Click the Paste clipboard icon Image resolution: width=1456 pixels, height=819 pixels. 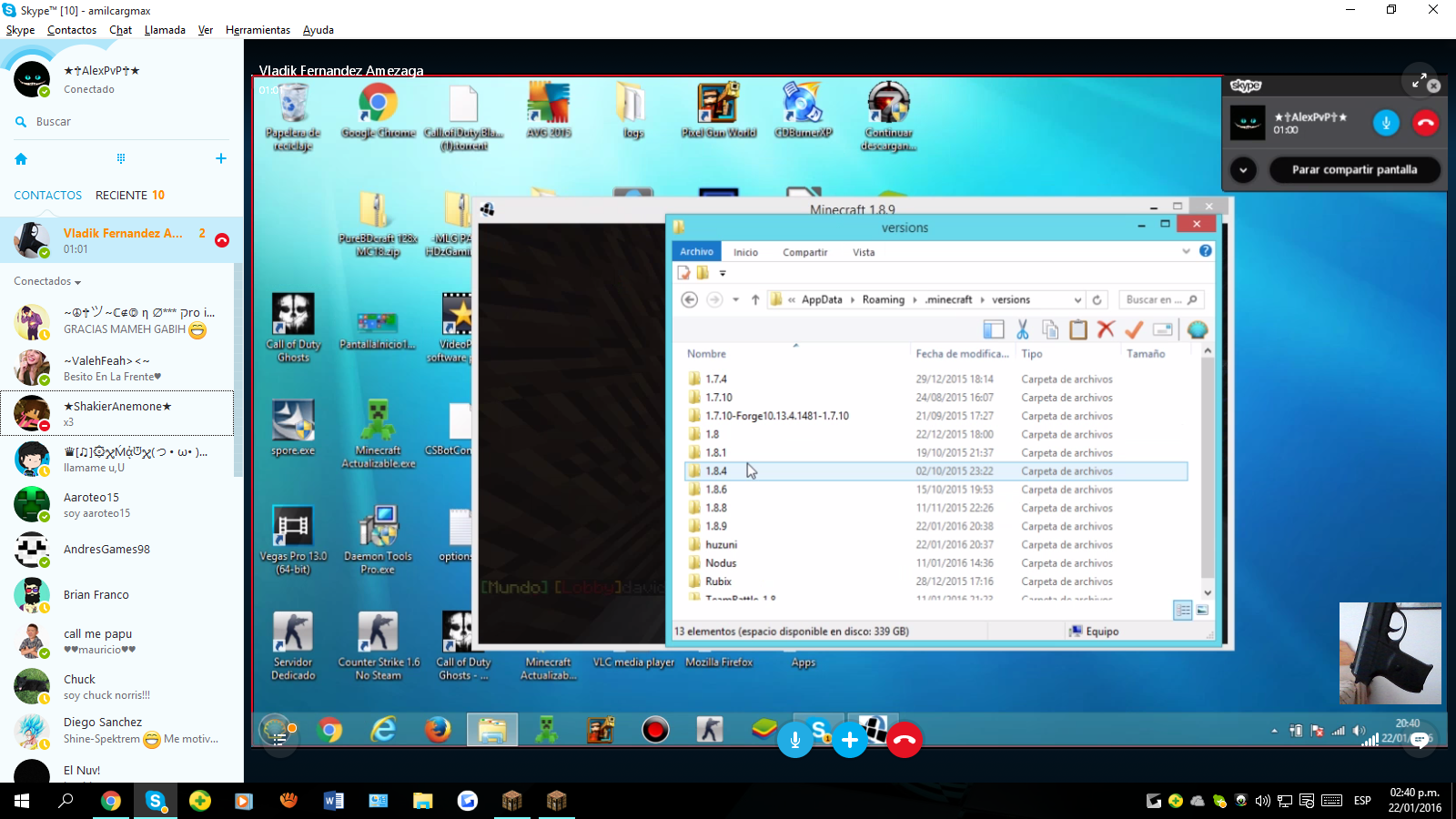coord(1078,329)
